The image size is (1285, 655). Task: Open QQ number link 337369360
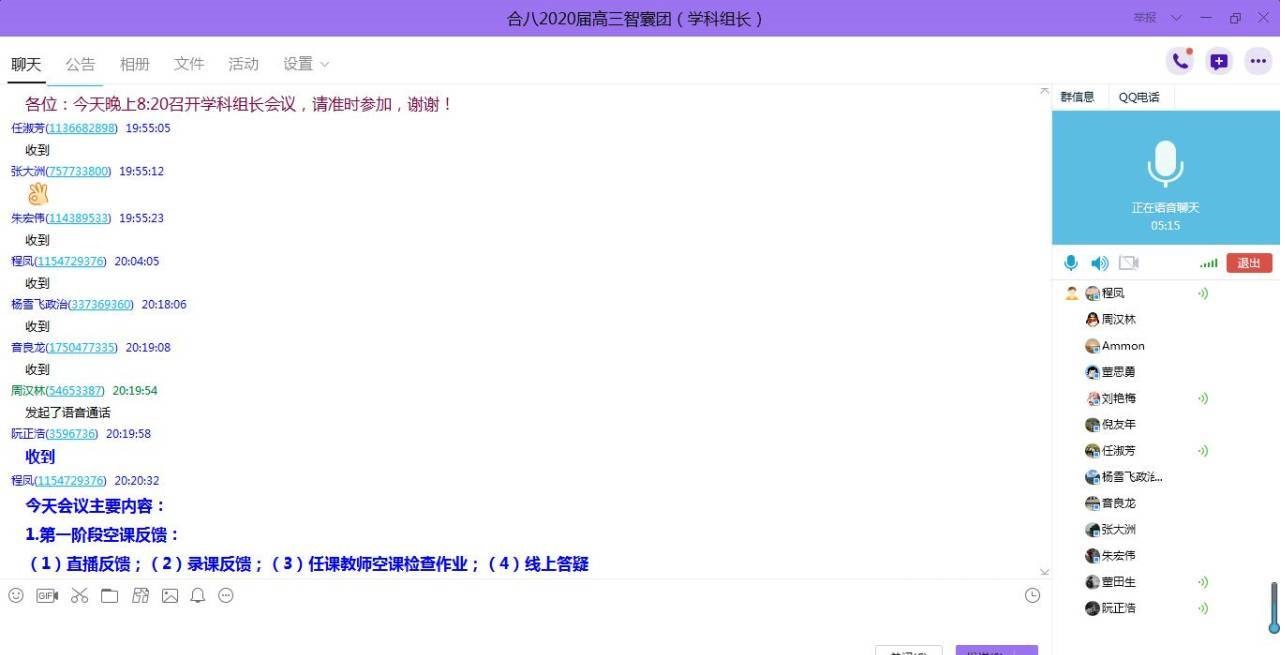pos(101,304)
